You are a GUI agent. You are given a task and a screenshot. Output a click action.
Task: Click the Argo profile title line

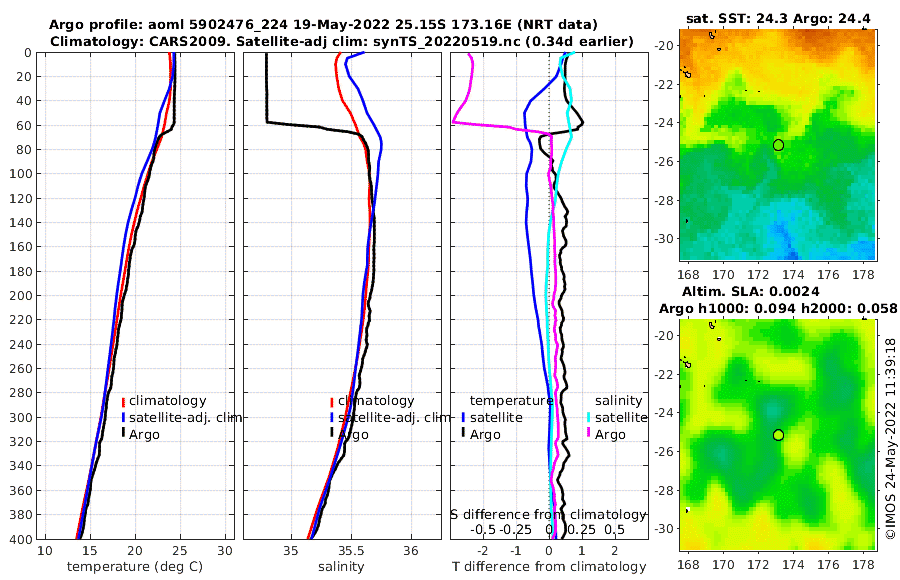tap(323, 25)
